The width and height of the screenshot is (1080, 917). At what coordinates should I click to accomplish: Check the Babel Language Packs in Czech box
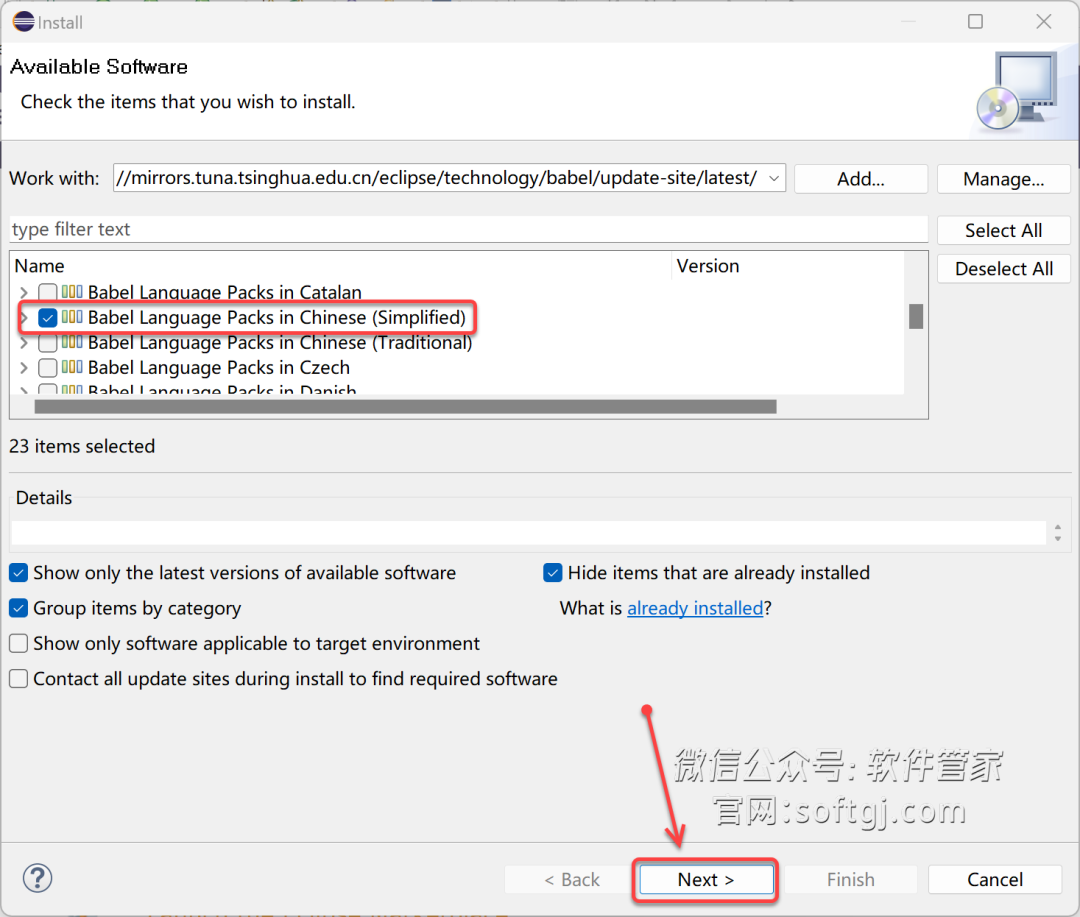pyautogui.click(x=48, y=367)
